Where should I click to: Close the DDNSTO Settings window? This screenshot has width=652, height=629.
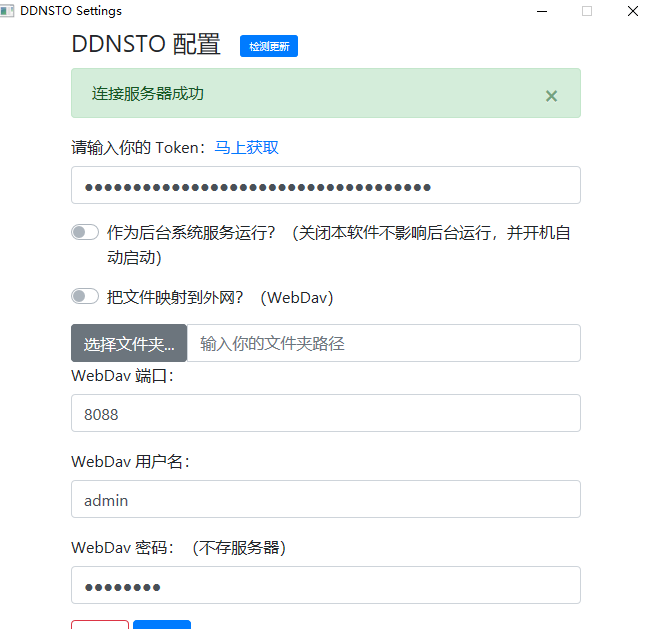tap(633, 11)
